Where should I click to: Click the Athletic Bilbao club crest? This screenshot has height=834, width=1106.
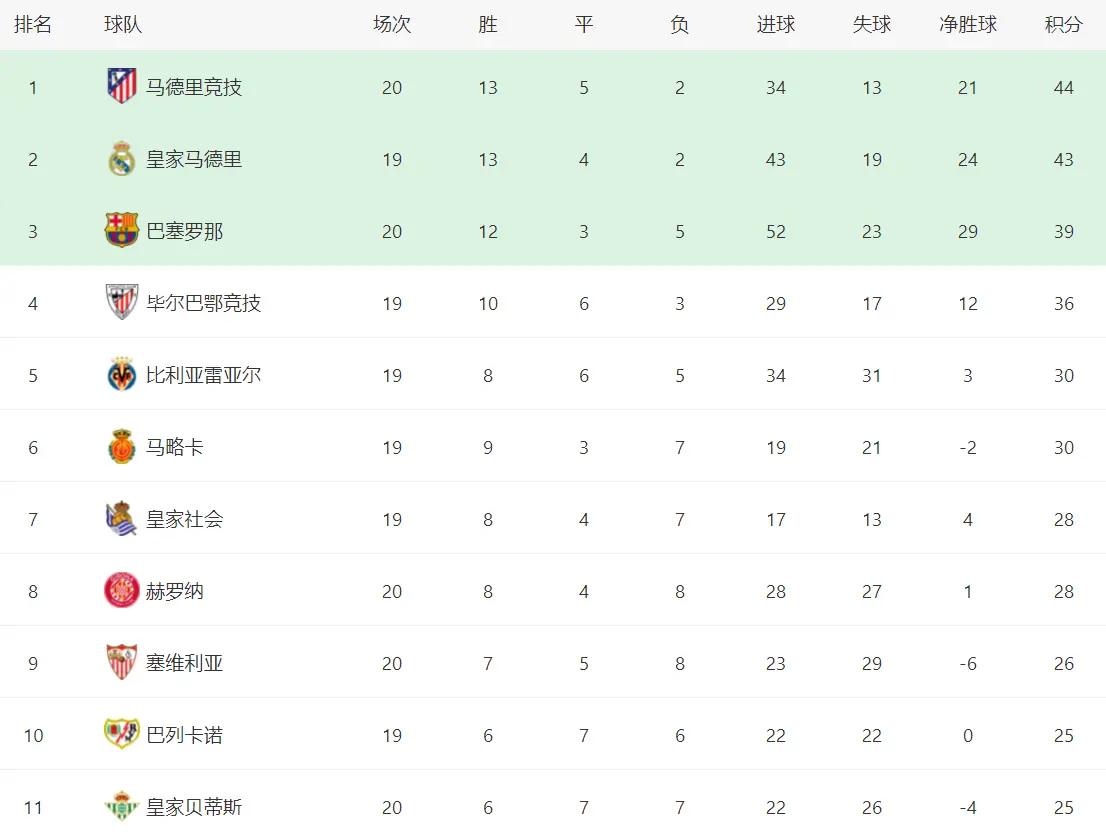point(122,303)
